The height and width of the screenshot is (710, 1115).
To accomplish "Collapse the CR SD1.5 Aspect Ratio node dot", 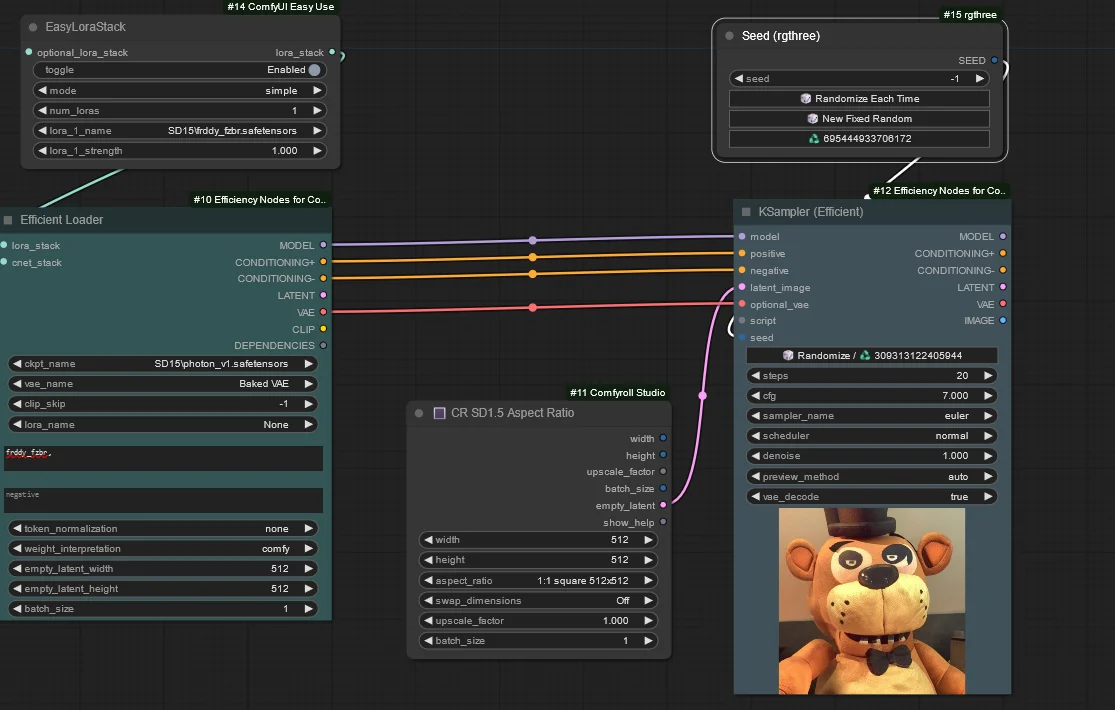I will (x=419, y=413).
